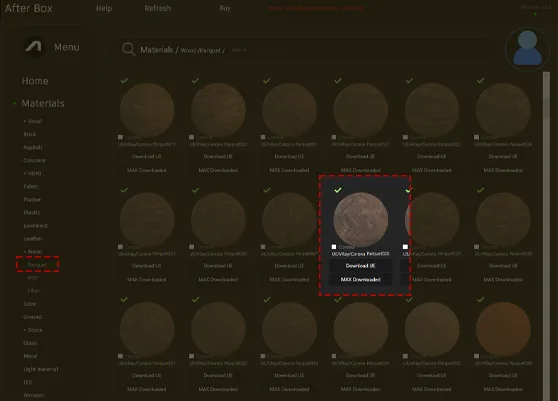Click the green checkmark above Parquet024
Image resolution: width=558 pixels, height=401 pixels.
480,80
